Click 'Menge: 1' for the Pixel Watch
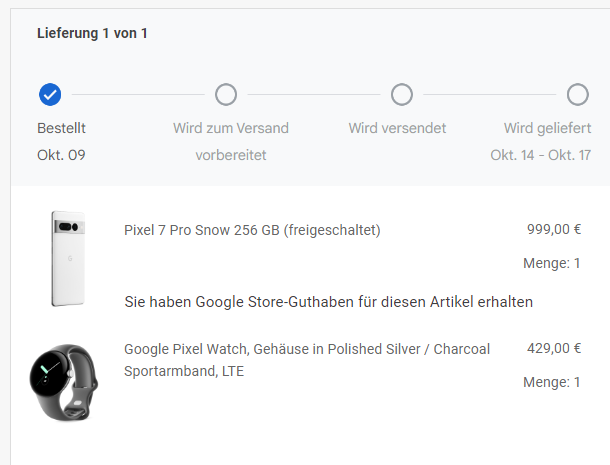This screenshot has width=610, height=465. tap(551, 382)
